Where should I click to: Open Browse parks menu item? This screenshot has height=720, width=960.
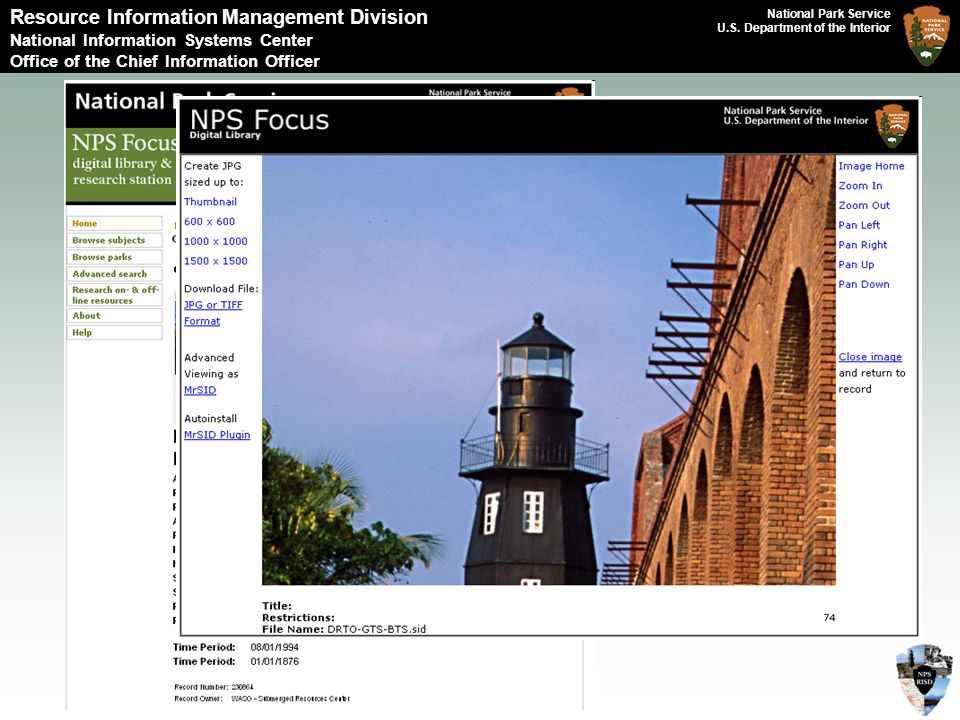pos(114,257)
